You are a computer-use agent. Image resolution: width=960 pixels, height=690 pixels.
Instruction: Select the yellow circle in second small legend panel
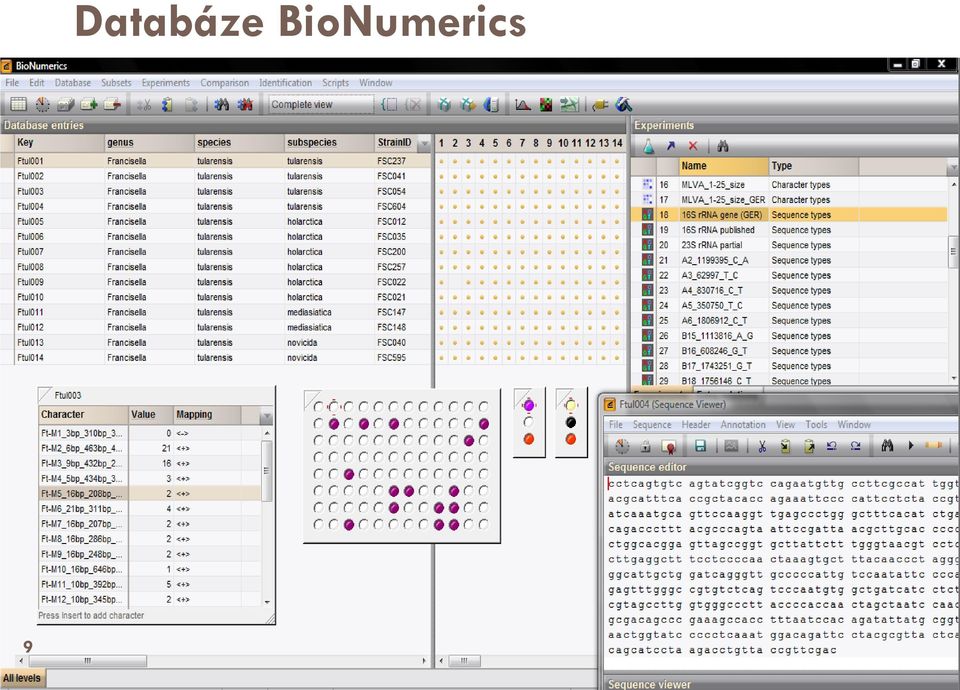(571, 405)
